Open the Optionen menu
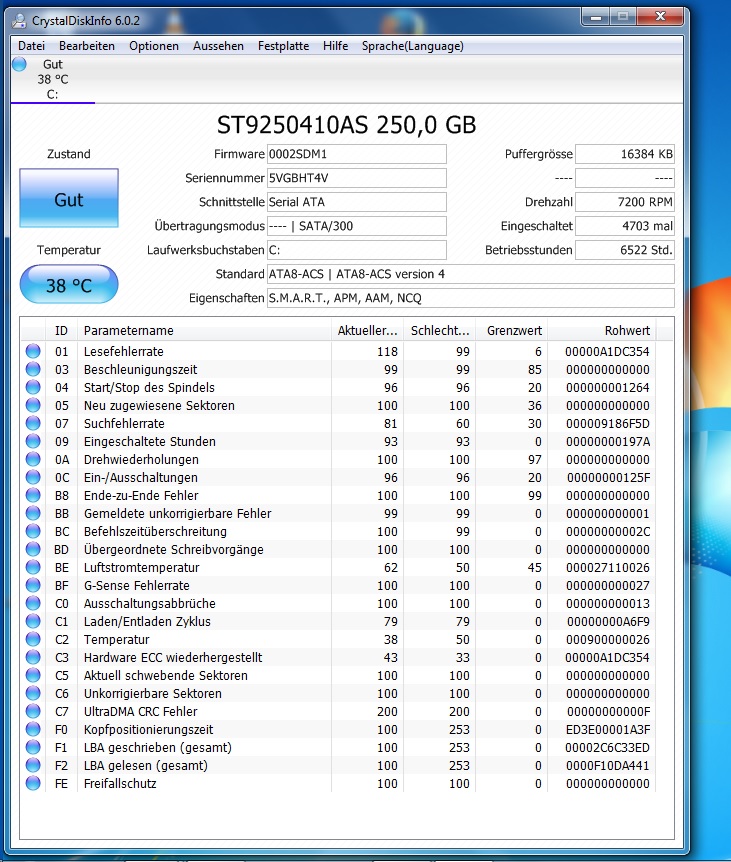The width and height of the screenshot is (731, 862). [154, 46]
